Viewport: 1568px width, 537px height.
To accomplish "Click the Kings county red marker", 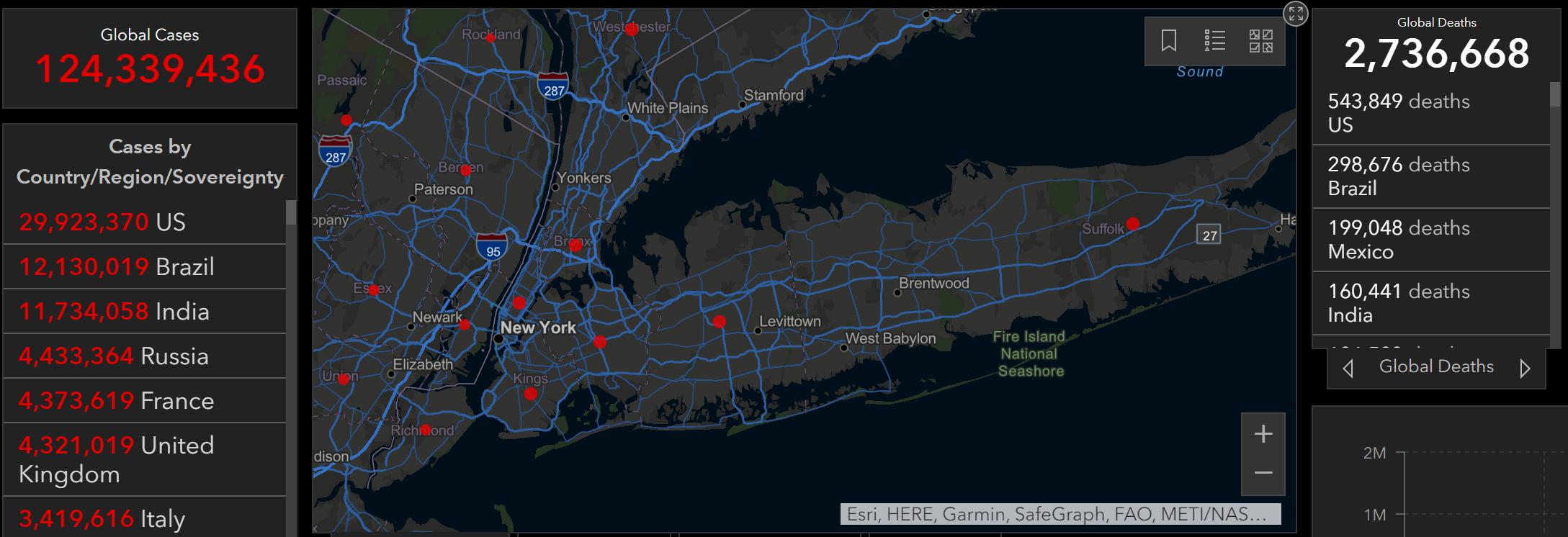I will (x=531, y=394).
